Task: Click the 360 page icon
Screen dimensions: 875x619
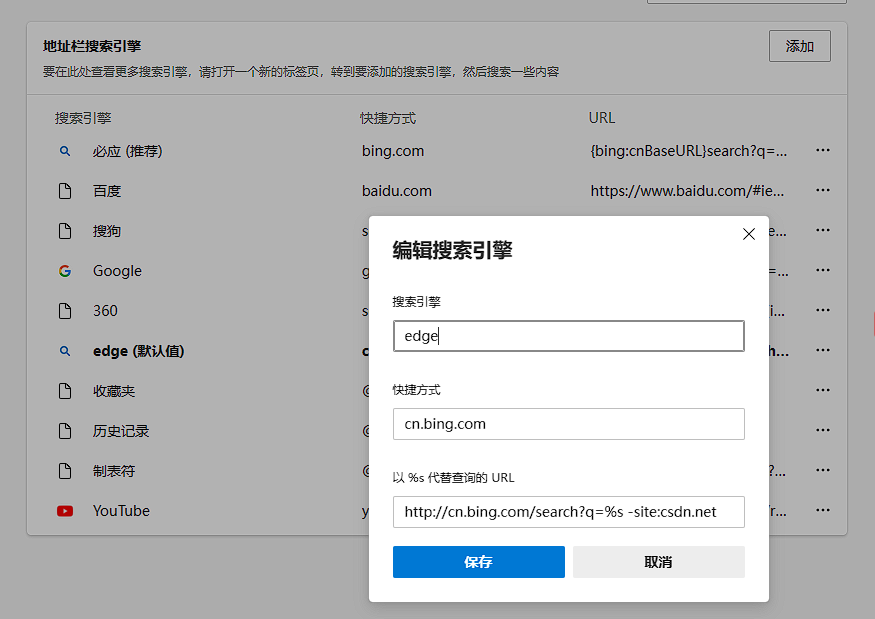Action: point(65,311)
